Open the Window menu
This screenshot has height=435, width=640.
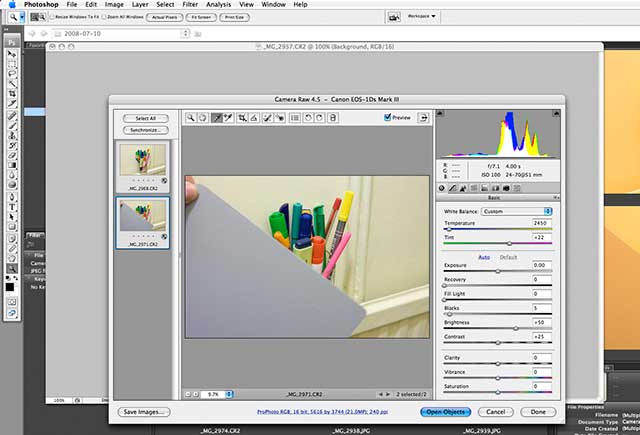click(x=273, y=4)
